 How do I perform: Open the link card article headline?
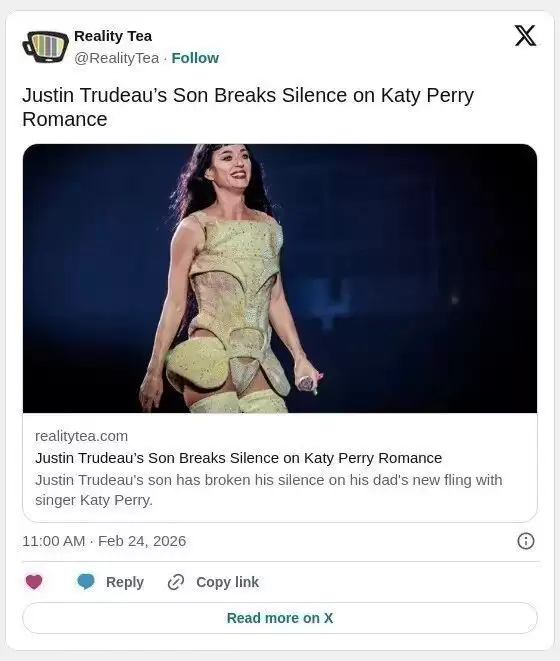(x=239, y=458)
